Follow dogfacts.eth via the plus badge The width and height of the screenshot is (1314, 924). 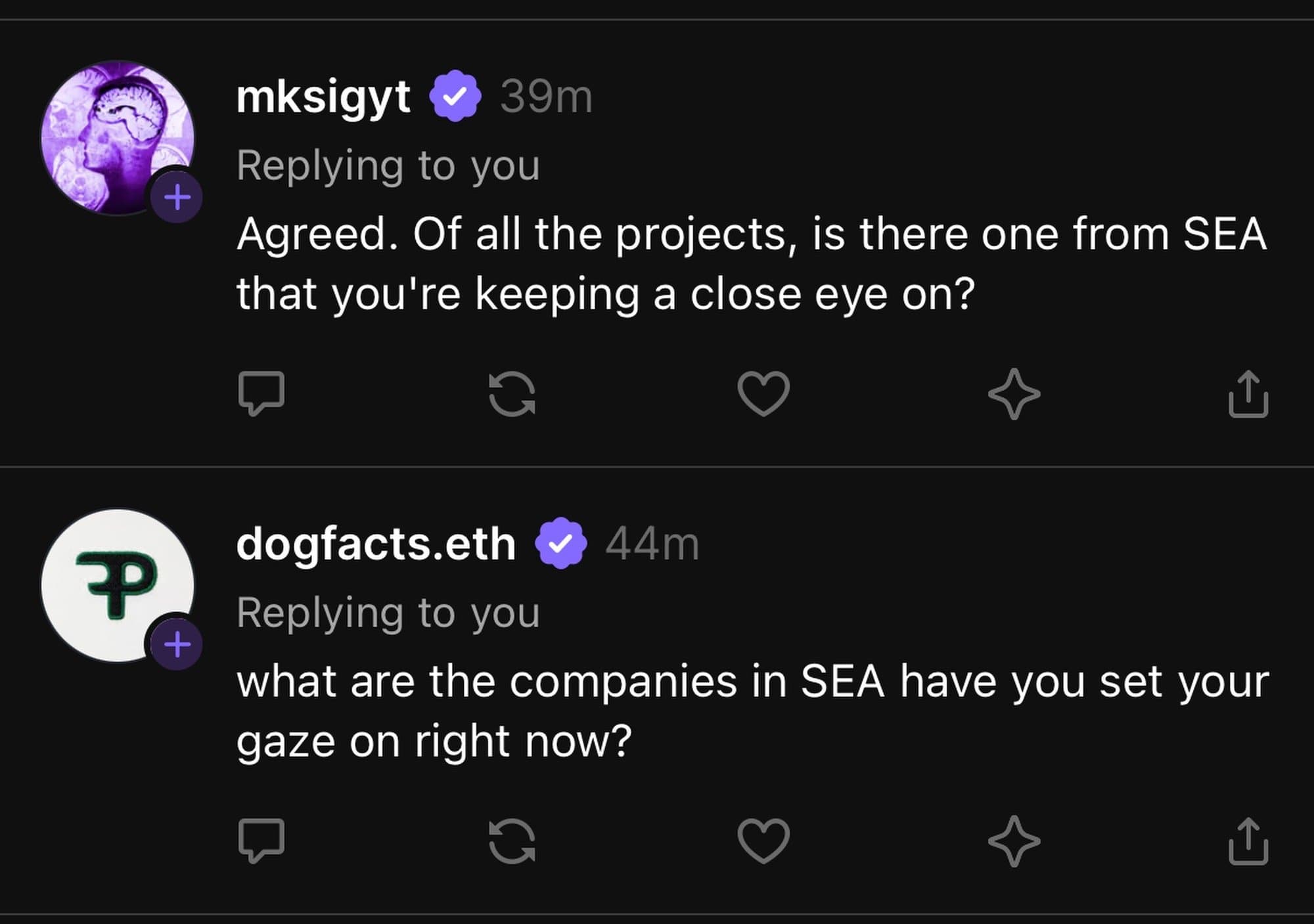pyautogui.click(x=177, y=646)
